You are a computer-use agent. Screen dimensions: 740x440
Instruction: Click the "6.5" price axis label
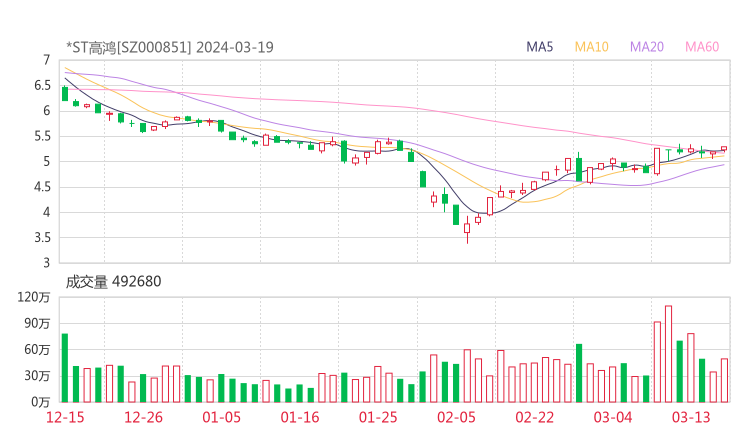coord(42,85)
